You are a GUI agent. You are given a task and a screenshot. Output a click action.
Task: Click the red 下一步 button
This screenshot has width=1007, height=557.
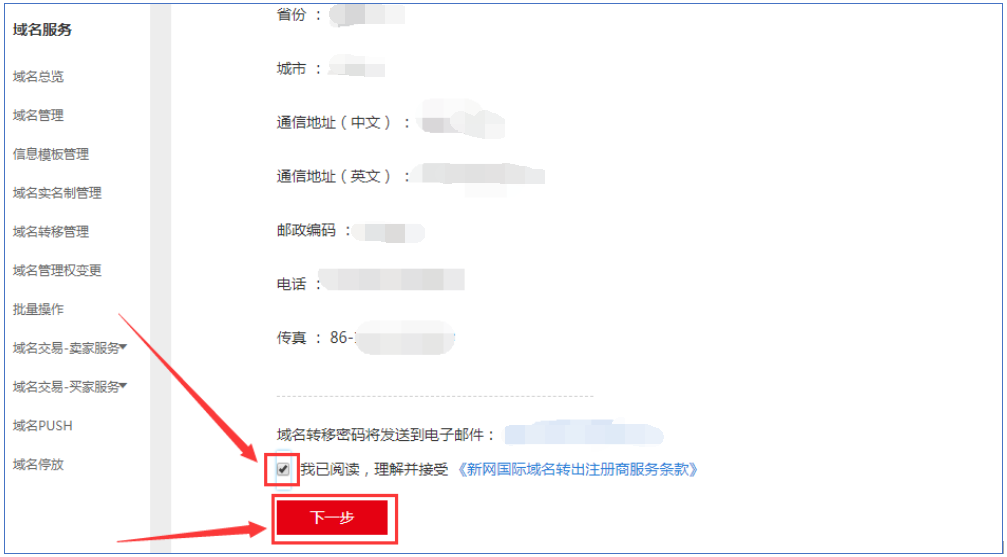coord(332,517)
